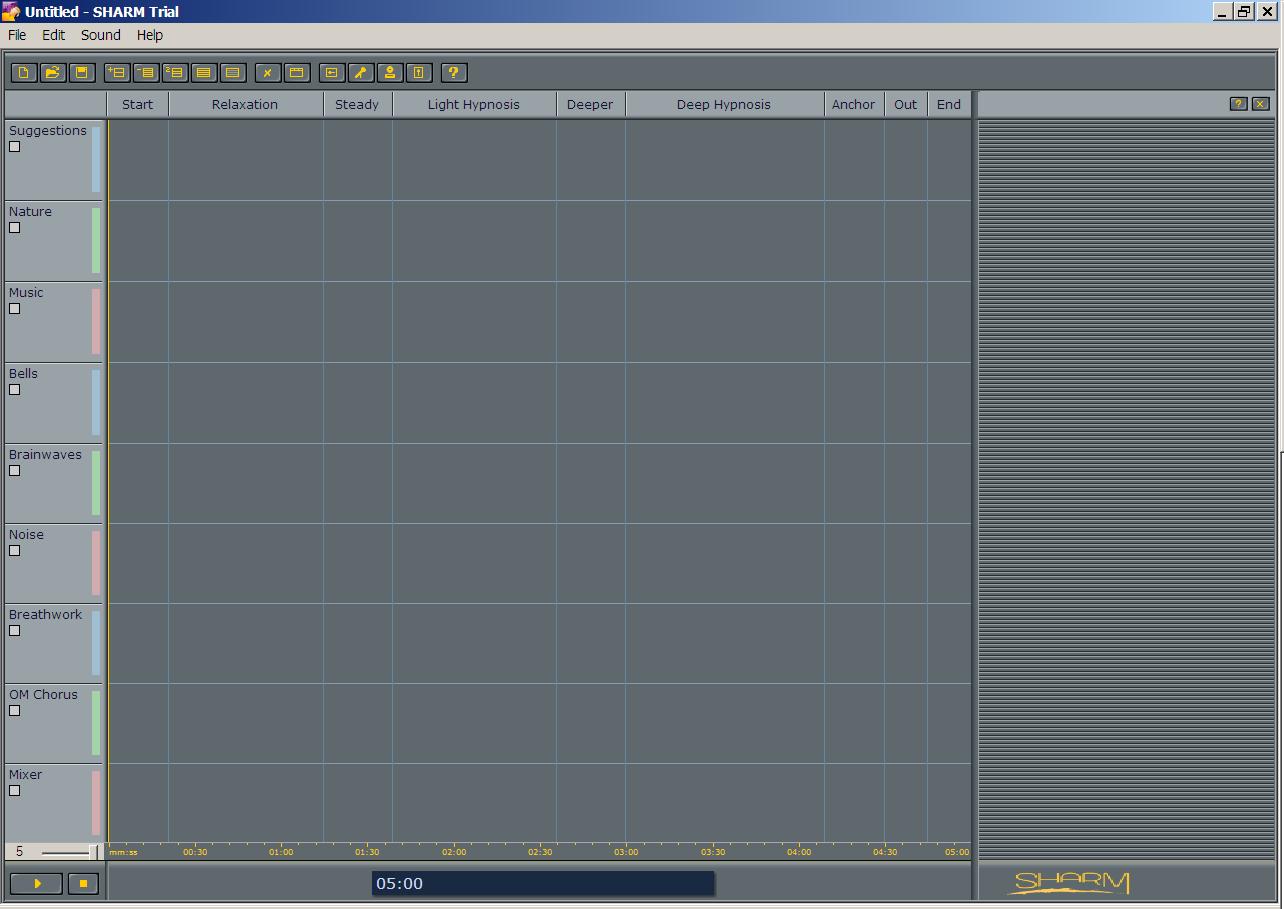Enable the Bells track checkbox
Screen dimensions: 1284x909
coord(15,390)
